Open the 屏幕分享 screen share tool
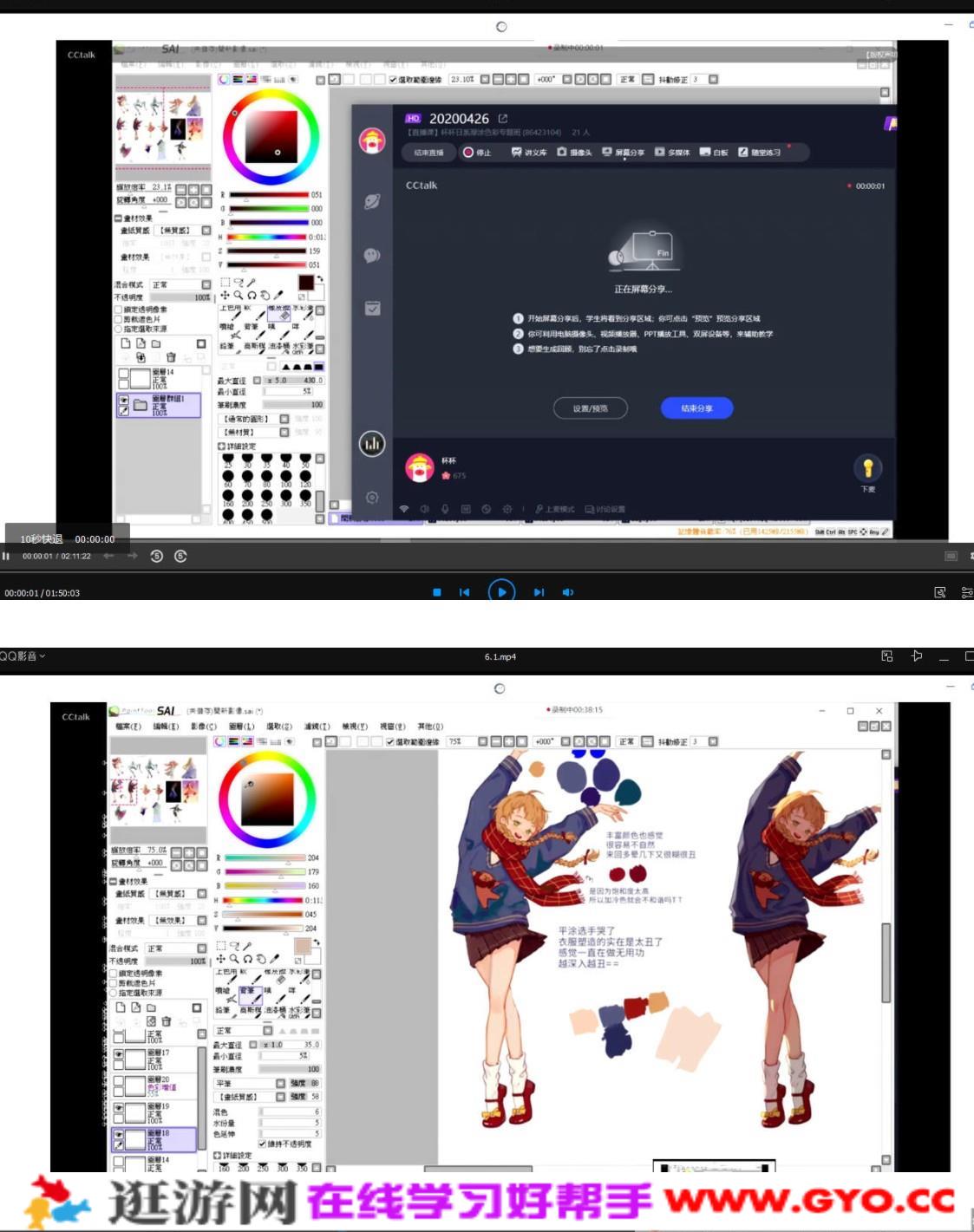 pos(623,153)
